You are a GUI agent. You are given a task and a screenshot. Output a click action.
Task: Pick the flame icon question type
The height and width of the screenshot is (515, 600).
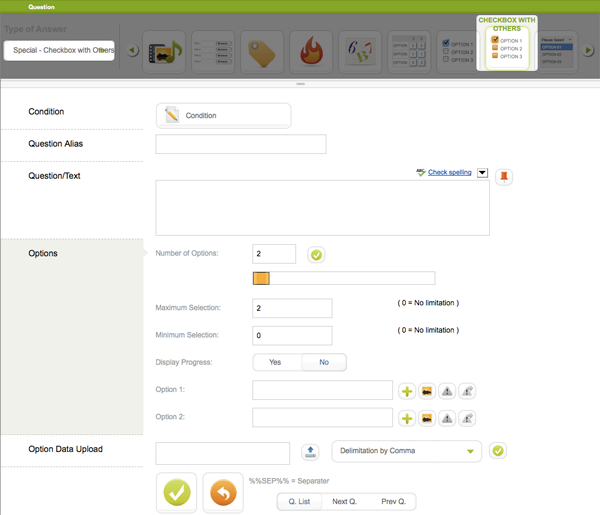point(311,51)
